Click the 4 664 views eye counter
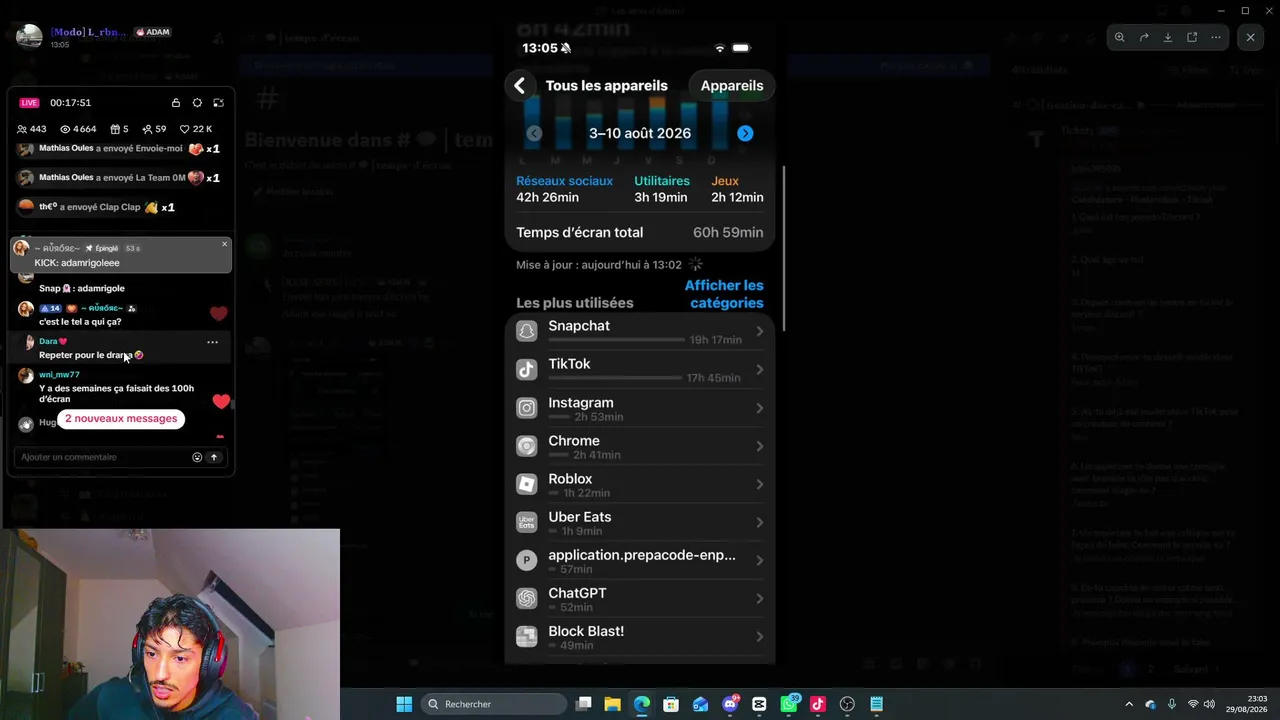 click(78, 129)
